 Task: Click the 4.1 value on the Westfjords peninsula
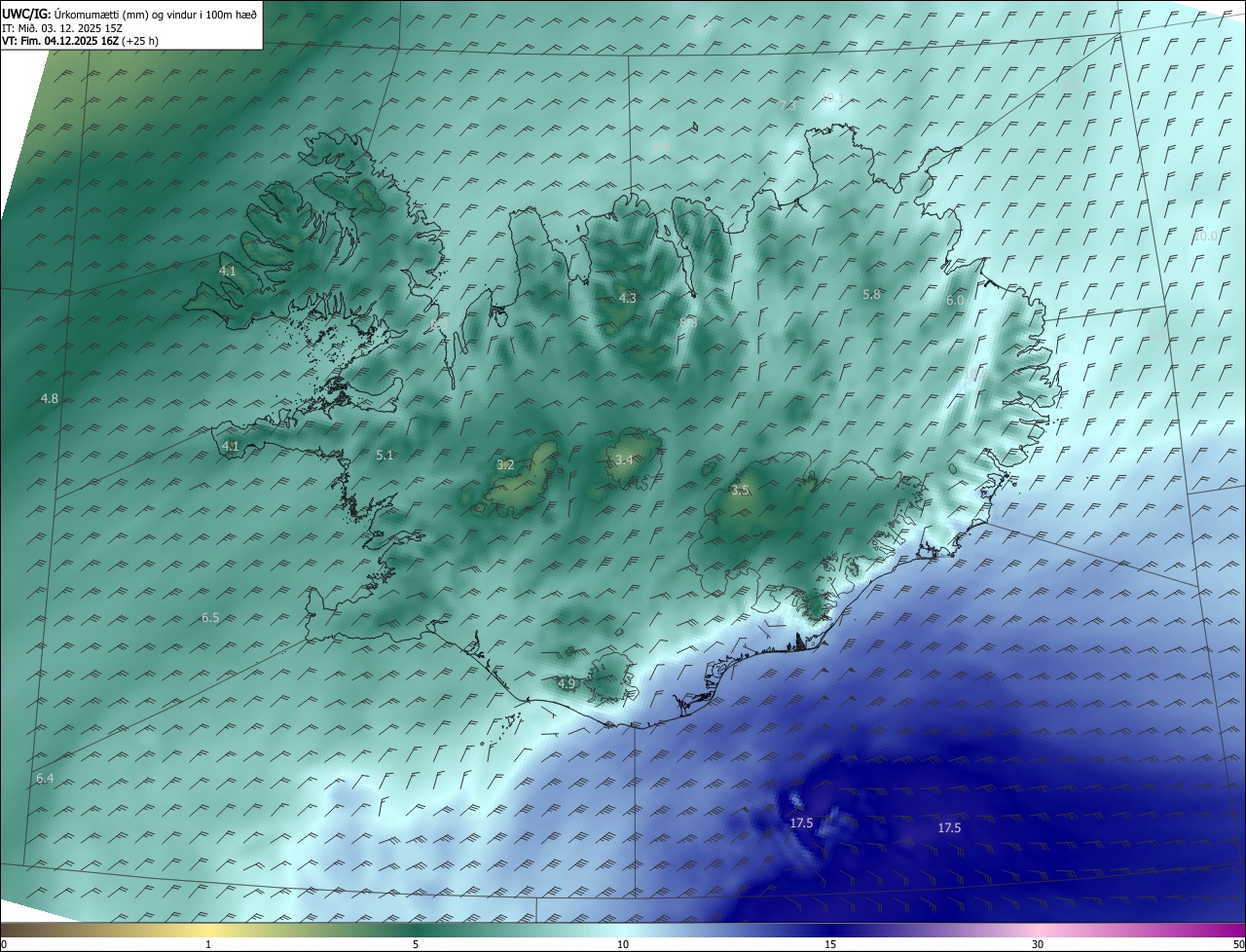coord(228,272)
